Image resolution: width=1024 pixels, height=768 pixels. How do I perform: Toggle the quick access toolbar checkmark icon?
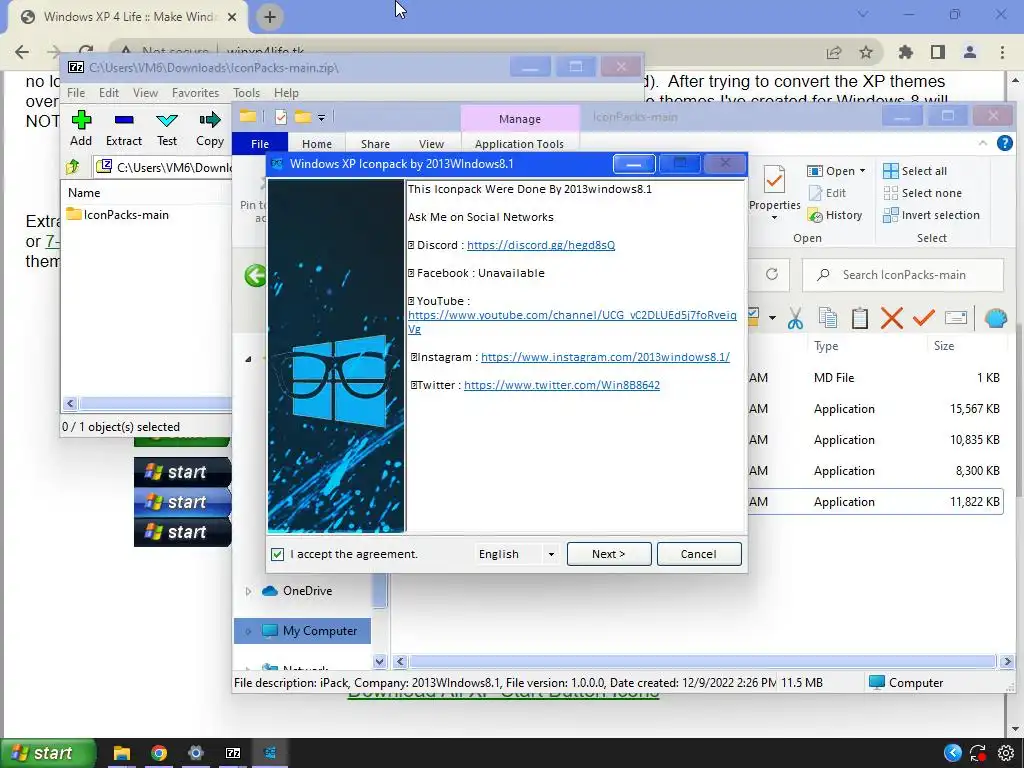[281, 117]
